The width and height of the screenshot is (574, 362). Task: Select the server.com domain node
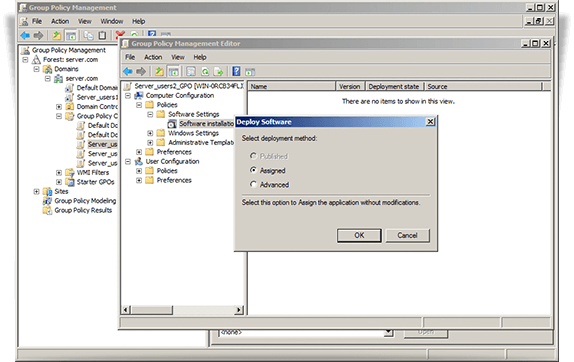point(82,78)
